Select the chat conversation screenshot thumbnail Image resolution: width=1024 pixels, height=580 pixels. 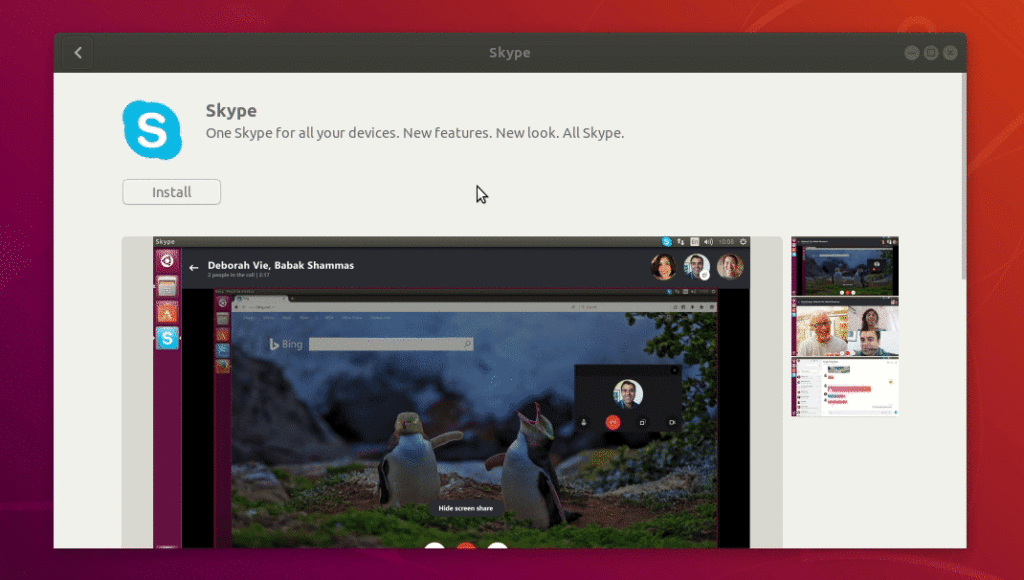coord(844,388)
